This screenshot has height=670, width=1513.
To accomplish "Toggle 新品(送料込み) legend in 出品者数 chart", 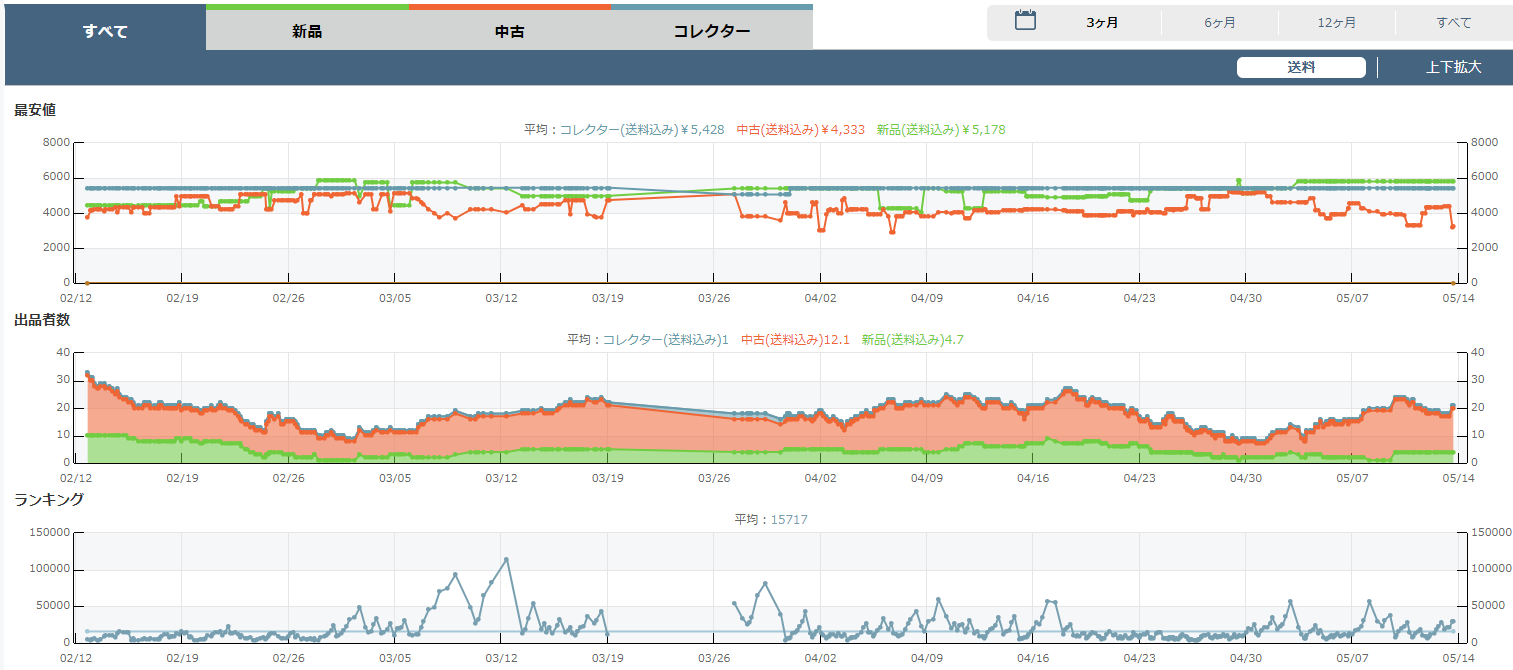I will tap(912, 340).
